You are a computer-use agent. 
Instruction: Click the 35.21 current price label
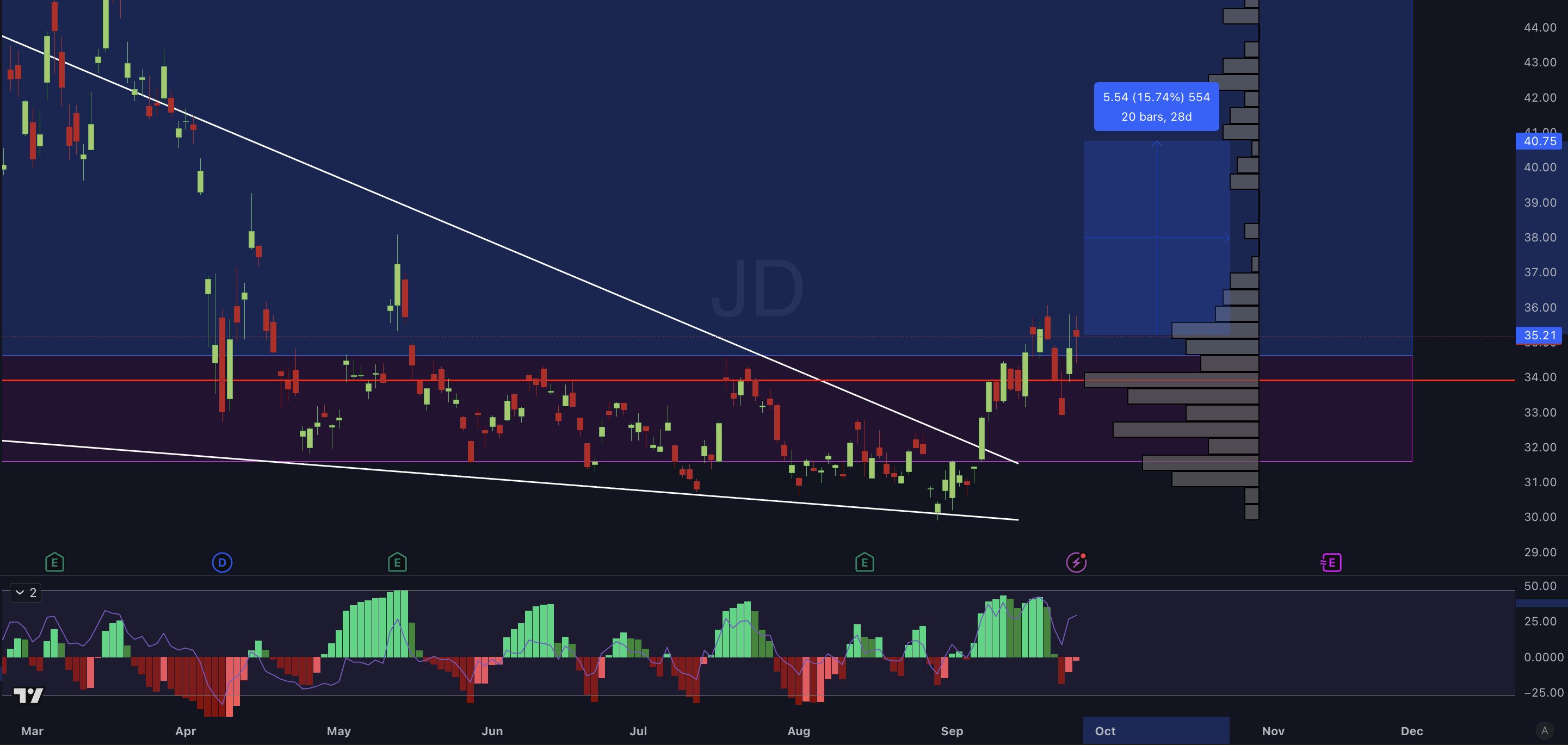pos(1539,335)
